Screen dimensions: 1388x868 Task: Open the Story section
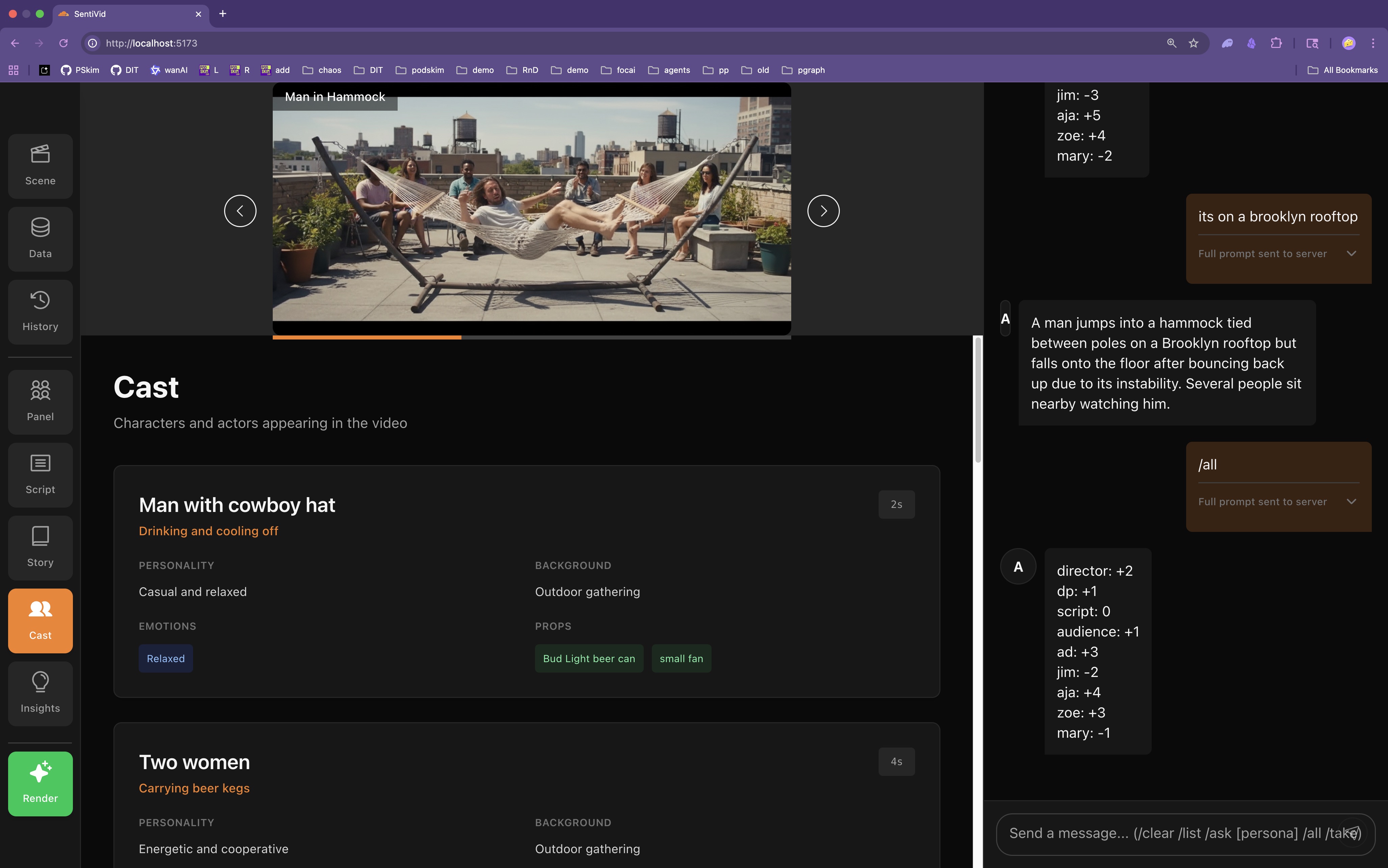[x=40, y=548]
